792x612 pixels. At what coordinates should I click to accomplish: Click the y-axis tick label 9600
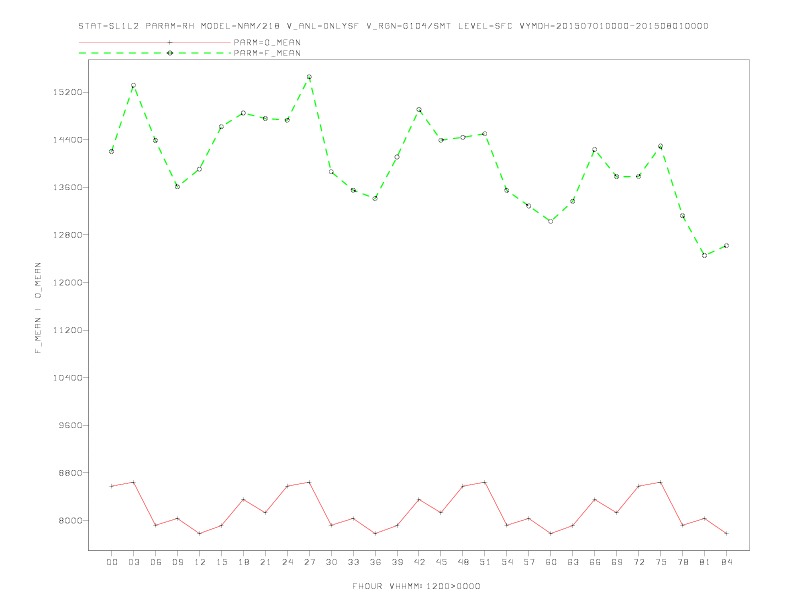[x=70, y=425]
